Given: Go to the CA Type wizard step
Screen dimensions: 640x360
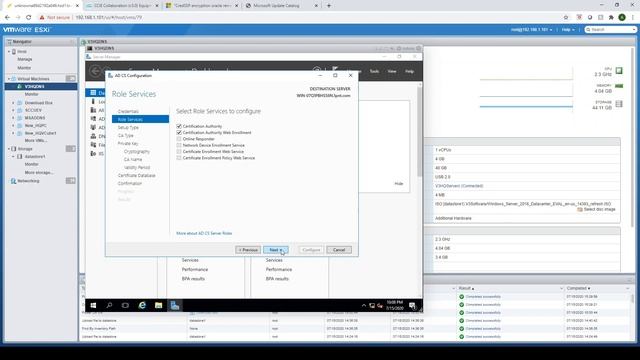Looking at the screenshot, I should [126, 136].
